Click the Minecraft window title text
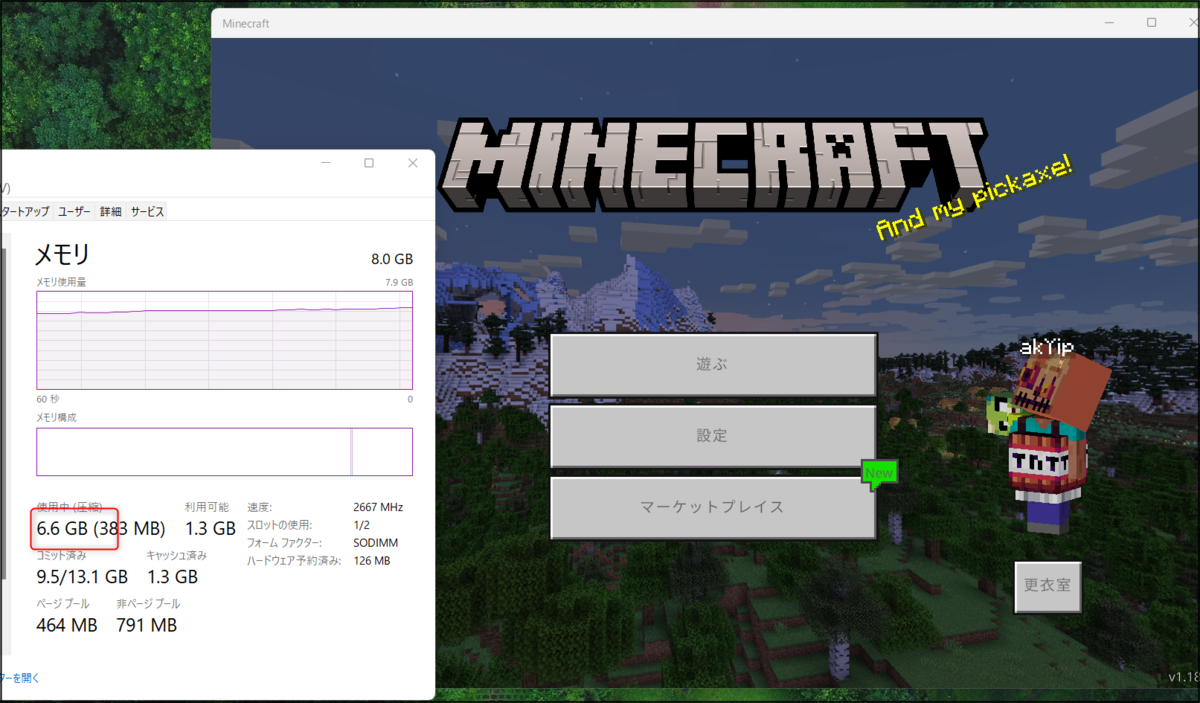Screen dimensions: 1200x703 point(245,23)
